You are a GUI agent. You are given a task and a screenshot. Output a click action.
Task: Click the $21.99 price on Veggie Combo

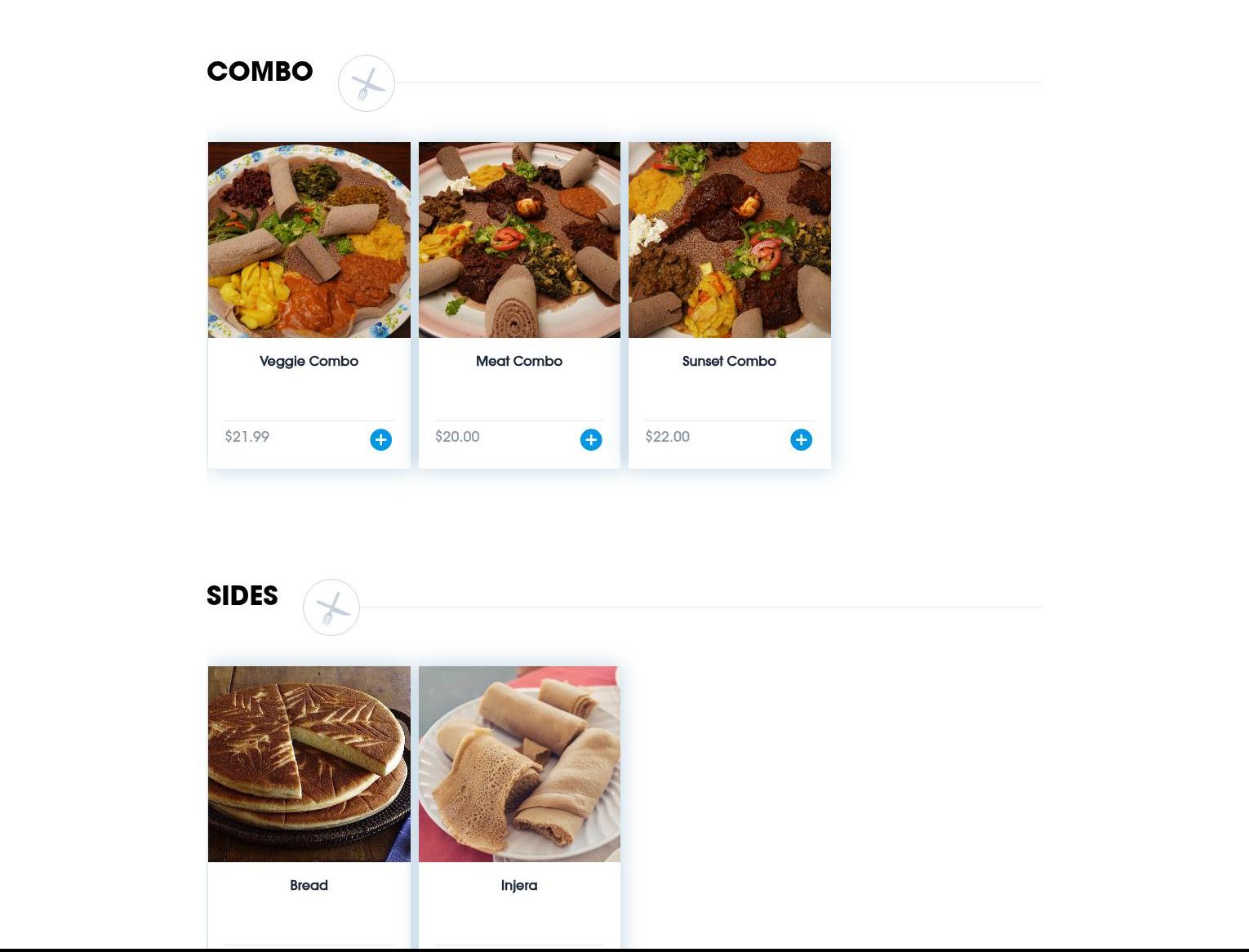click(247, 437)
